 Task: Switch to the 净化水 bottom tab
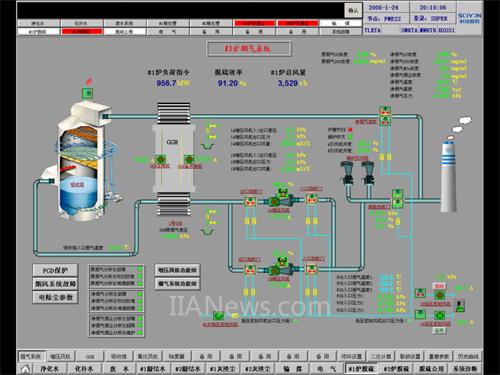[49, 369]
